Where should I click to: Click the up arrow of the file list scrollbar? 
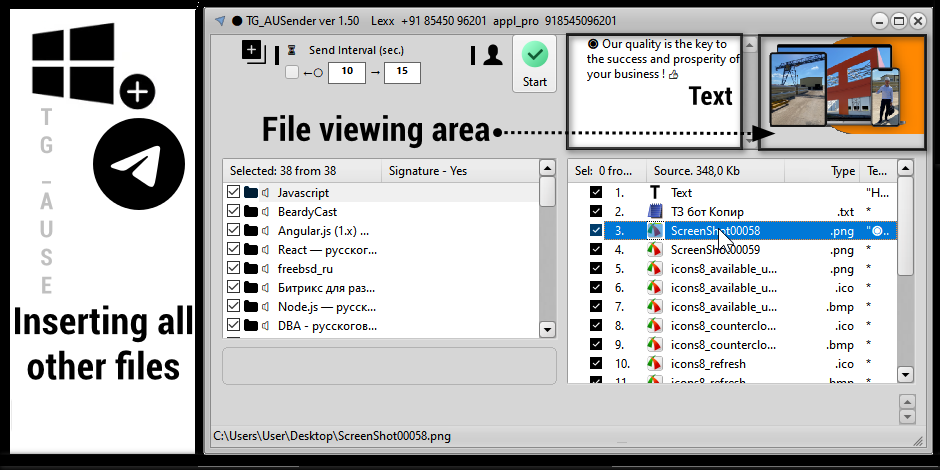click(906, 168)
